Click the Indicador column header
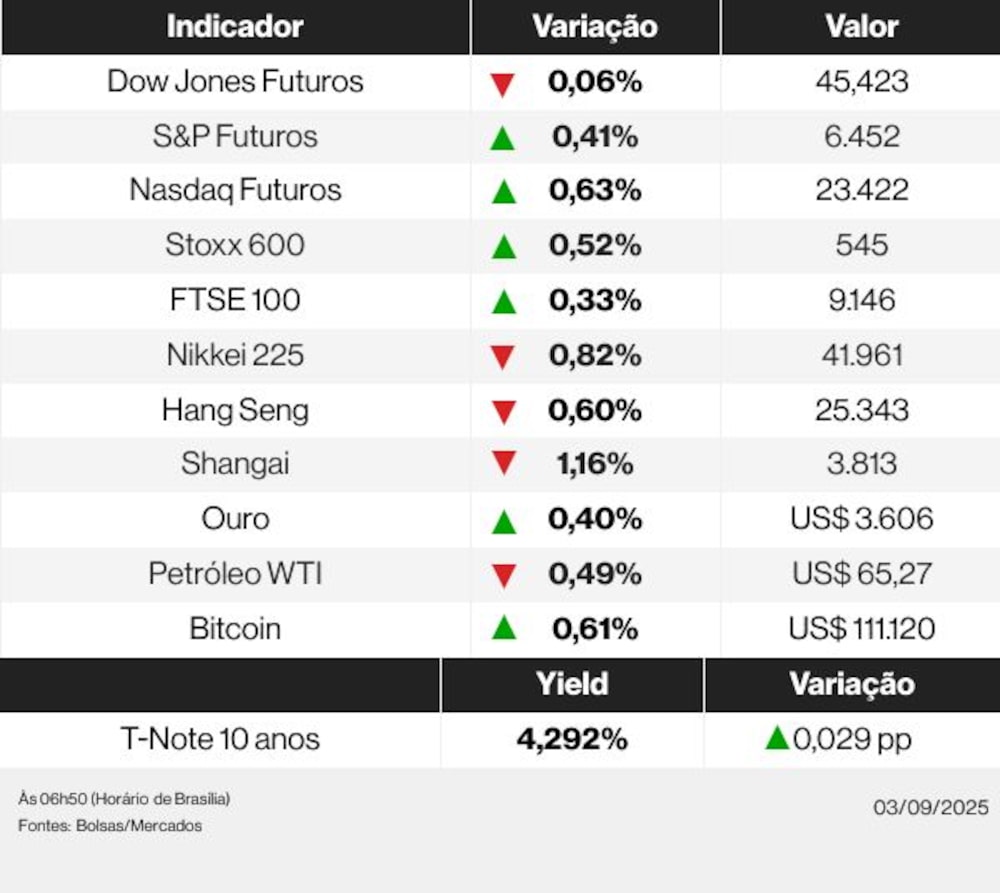 click(x=234, y=27)
